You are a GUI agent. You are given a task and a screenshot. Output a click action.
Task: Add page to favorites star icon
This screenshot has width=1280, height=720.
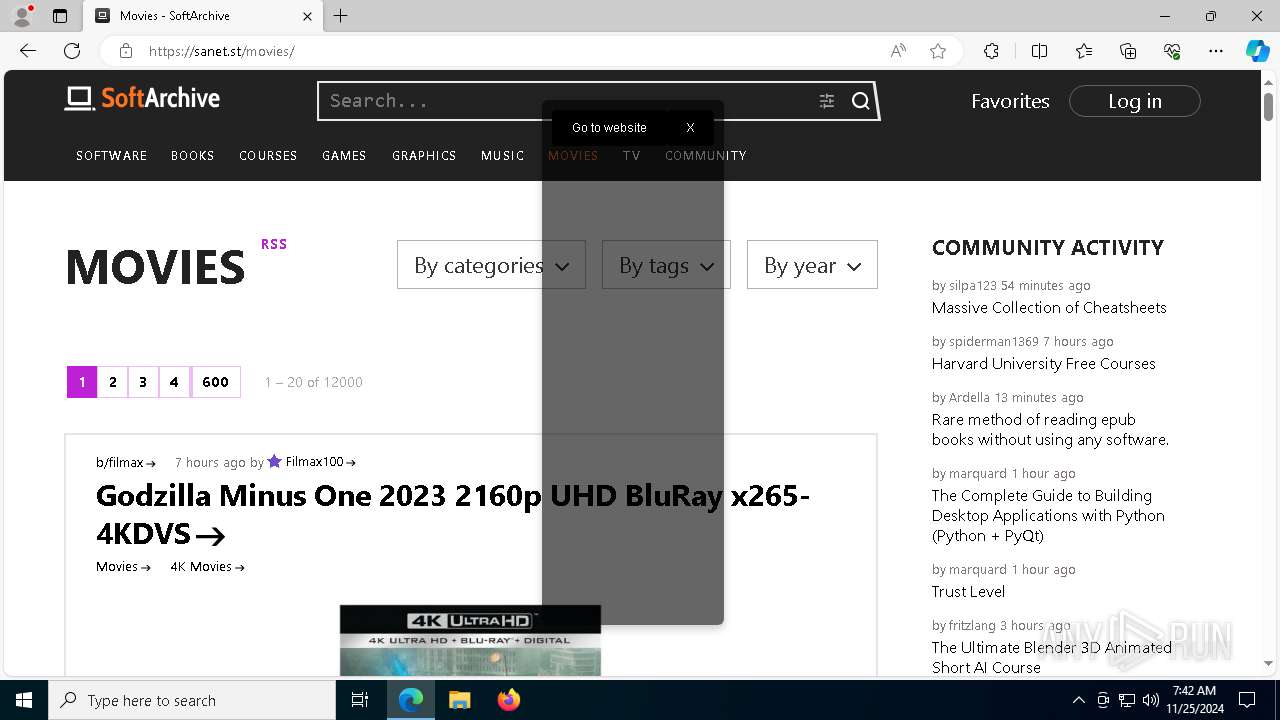[x=938, y=51]
